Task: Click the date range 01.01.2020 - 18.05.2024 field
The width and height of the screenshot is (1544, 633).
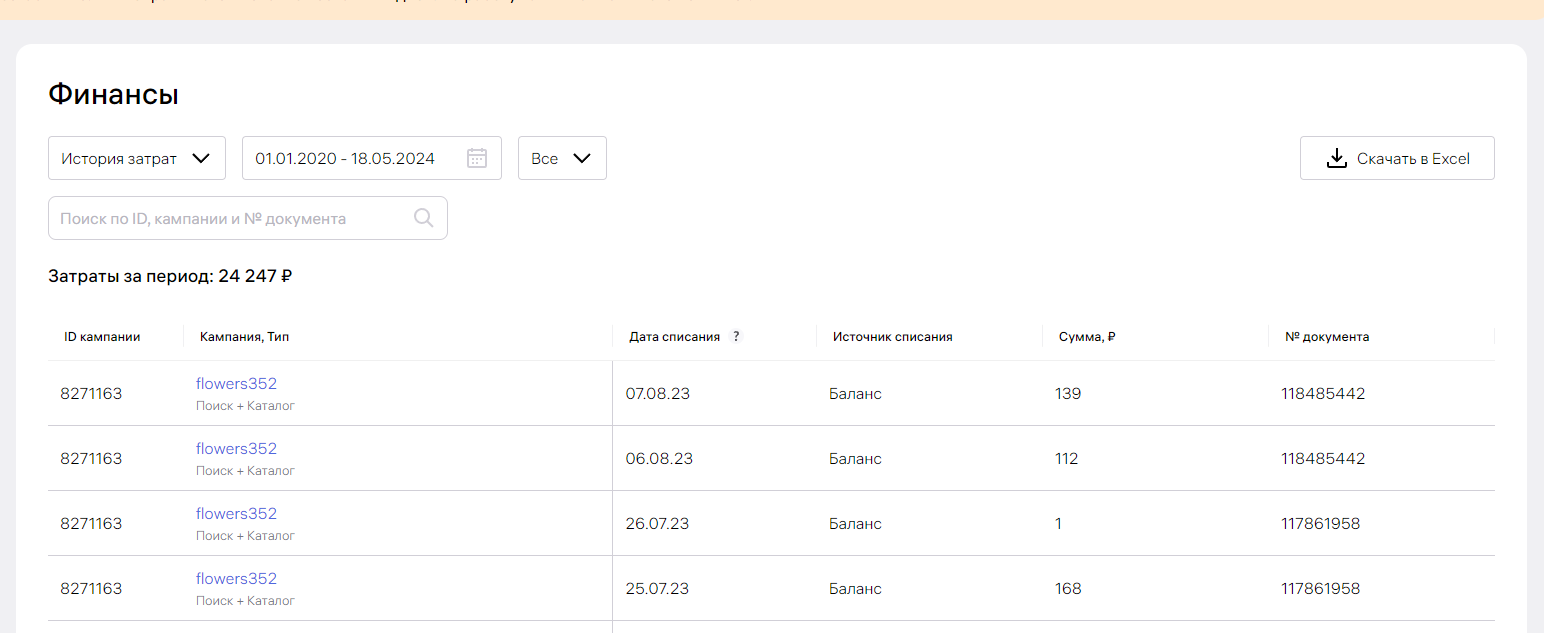Action: pos(345,158)
